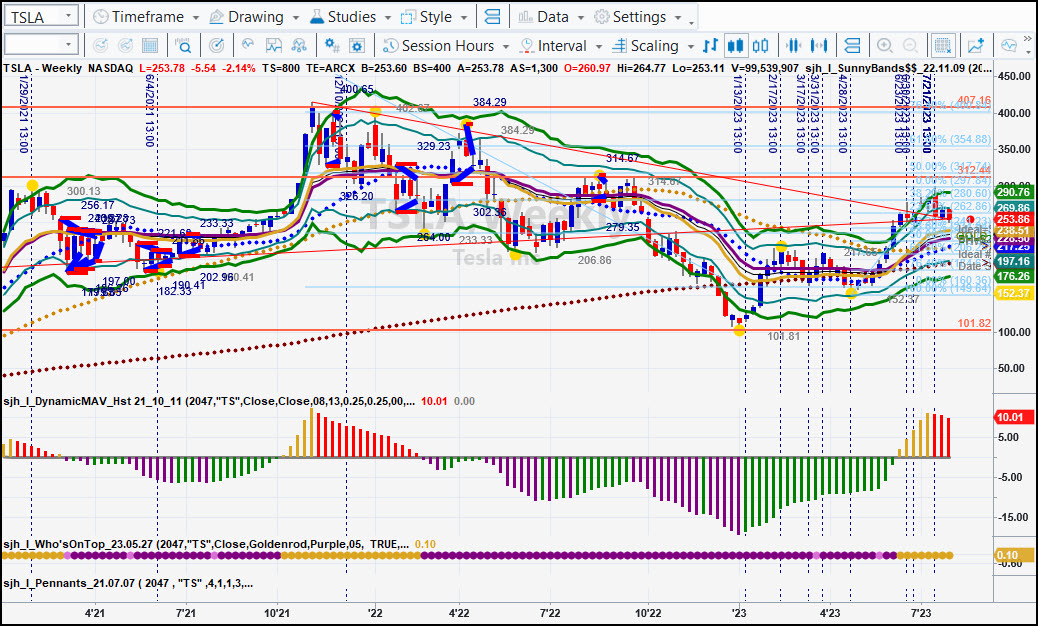Open the Interval dropdown
This screenshot has width=1038, height=626.
click(x=561, y=46)
